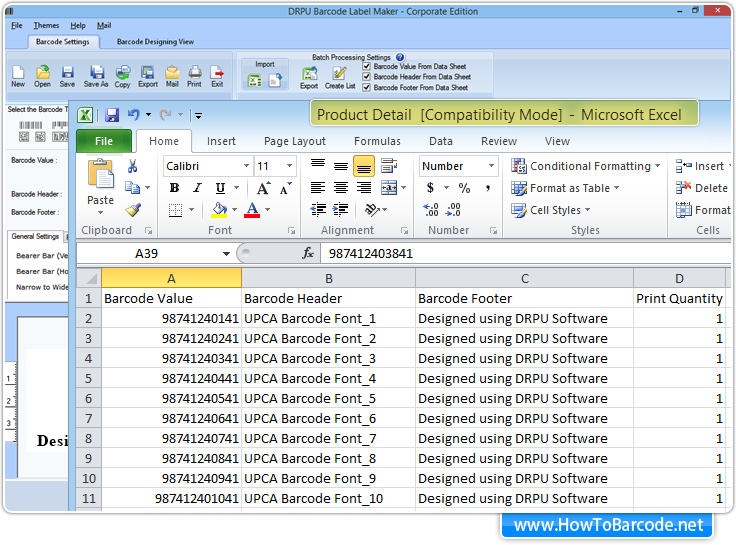
Task: Expand the Number format dropdown
Action: pyautogui.click(x=491, y=166)
